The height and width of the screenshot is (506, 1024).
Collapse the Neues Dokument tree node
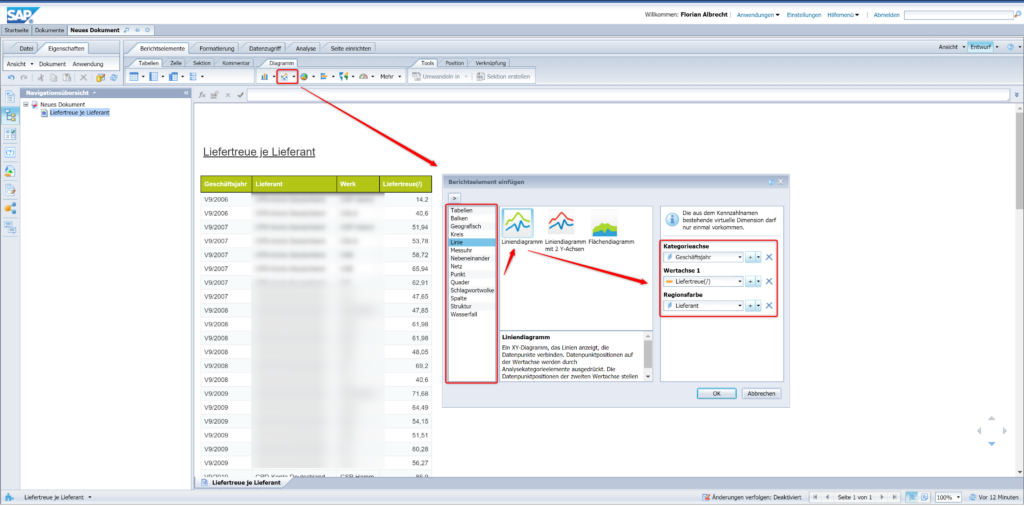26,104
